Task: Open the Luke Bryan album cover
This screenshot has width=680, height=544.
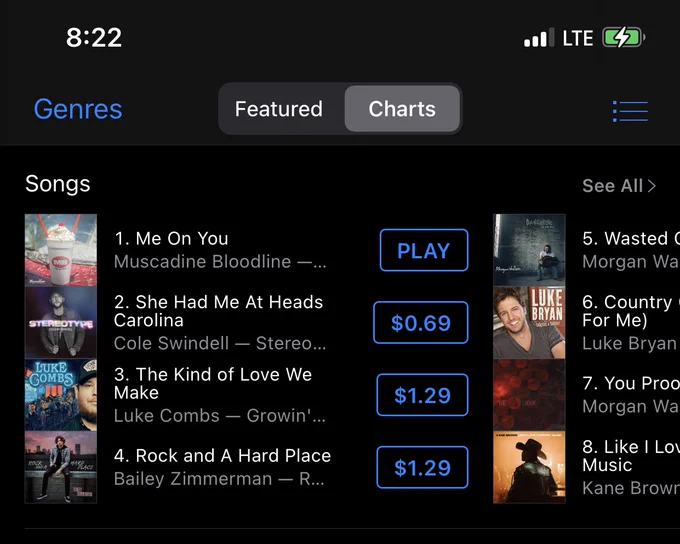Action: click(529, 322)
